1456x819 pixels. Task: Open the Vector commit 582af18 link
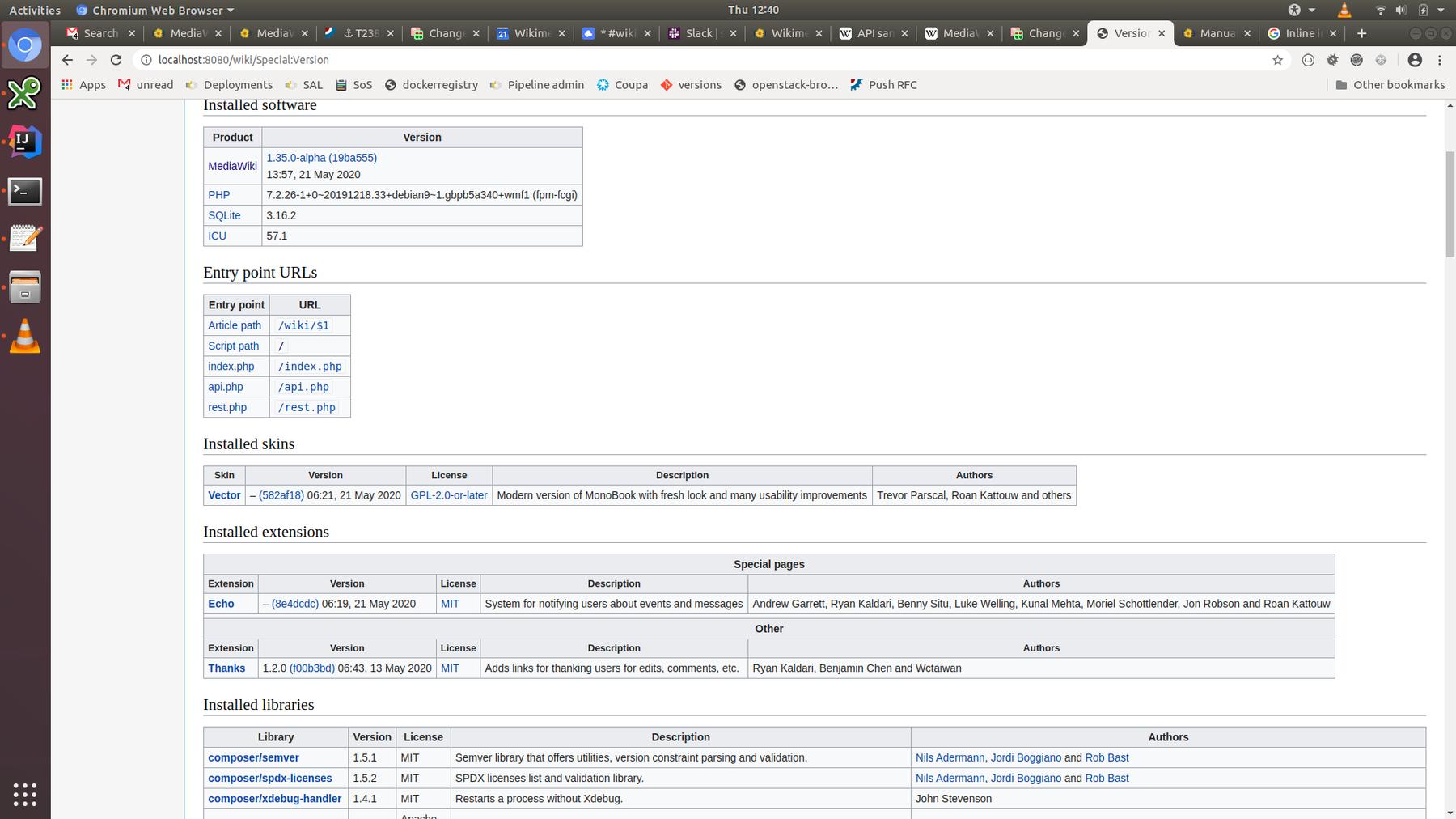coord(281,495)
